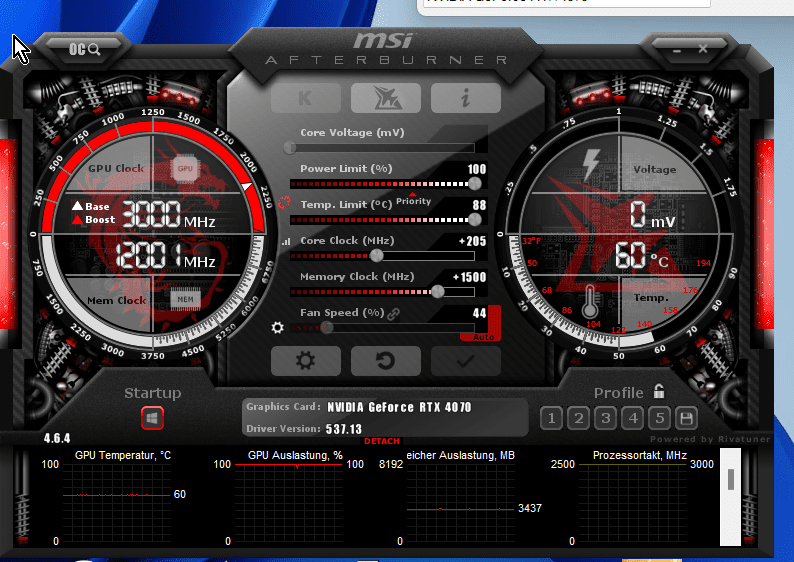
Task: Click the version number 4.6.4
Action: tap(57, 438)
